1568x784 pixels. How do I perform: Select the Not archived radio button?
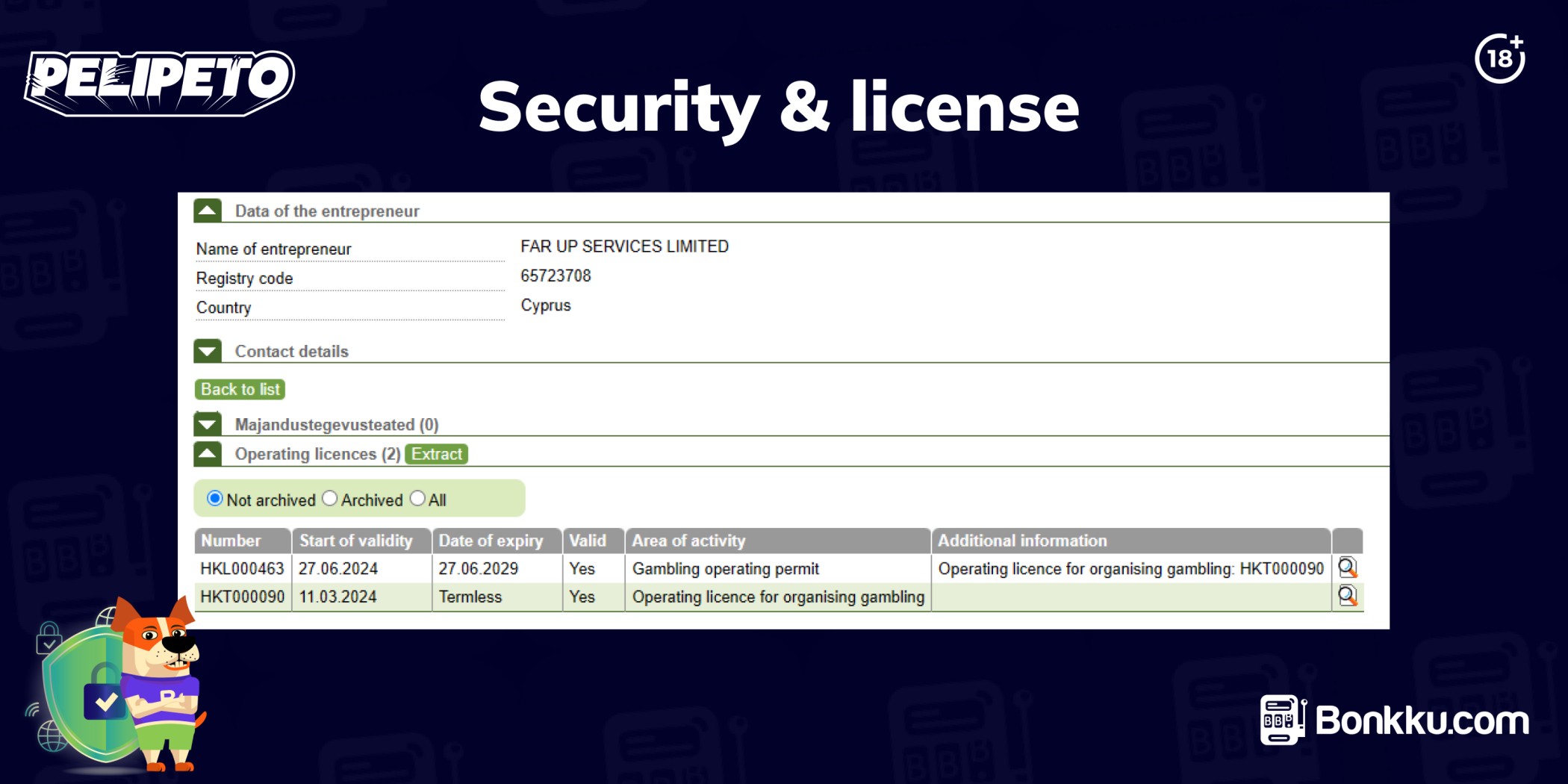point(215,499)
